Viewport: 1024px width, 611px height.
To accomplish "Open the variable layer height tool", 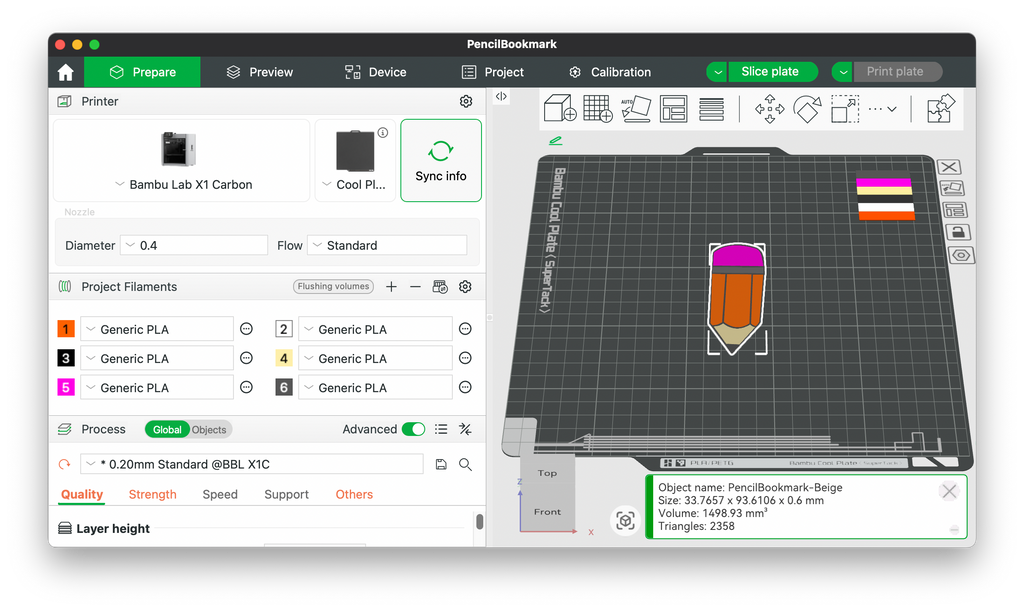I will coord(711,108).
